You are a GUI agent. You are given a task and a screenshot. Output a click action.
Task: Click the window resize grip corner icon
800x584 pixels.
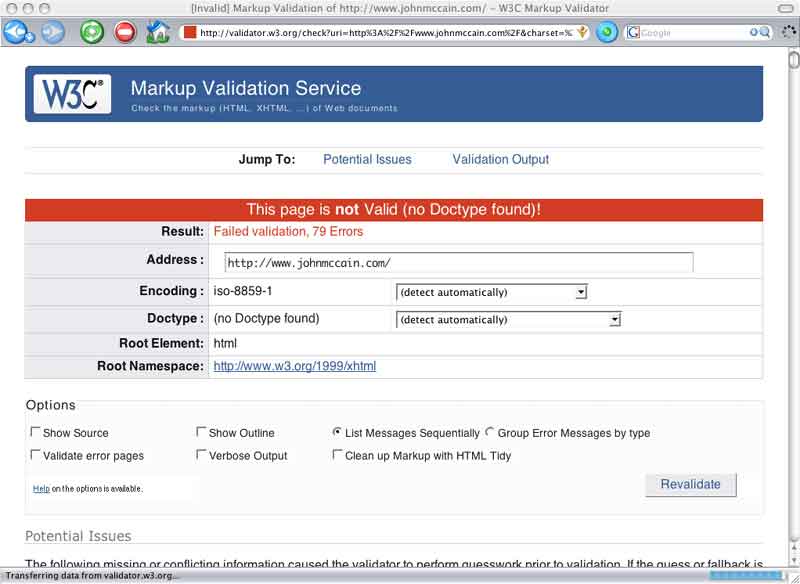click(794, 577)
